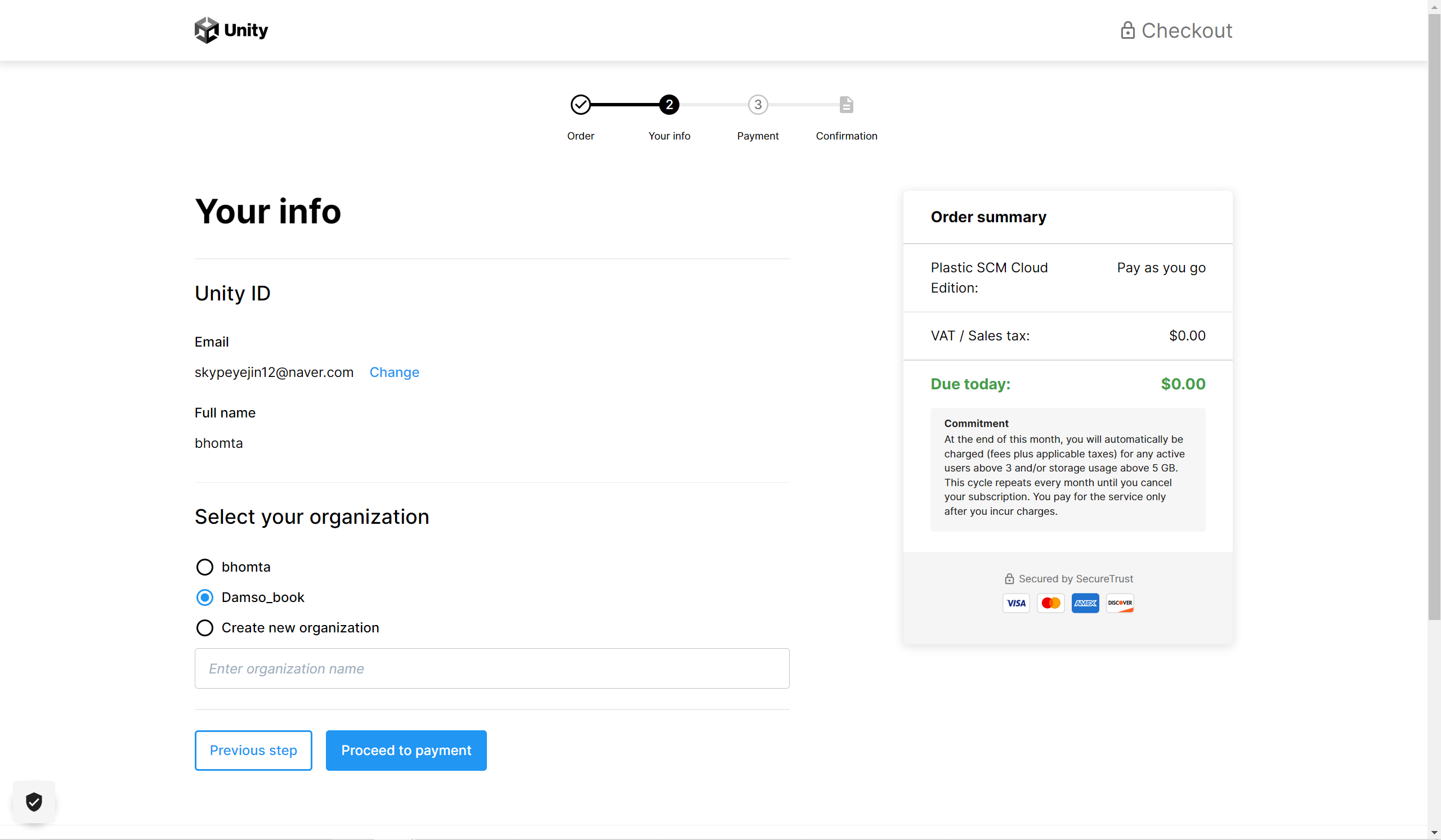Viewport: 1441px width, 840px height.
Task: Click the Discover card icon
Action: pos(1120,603)
